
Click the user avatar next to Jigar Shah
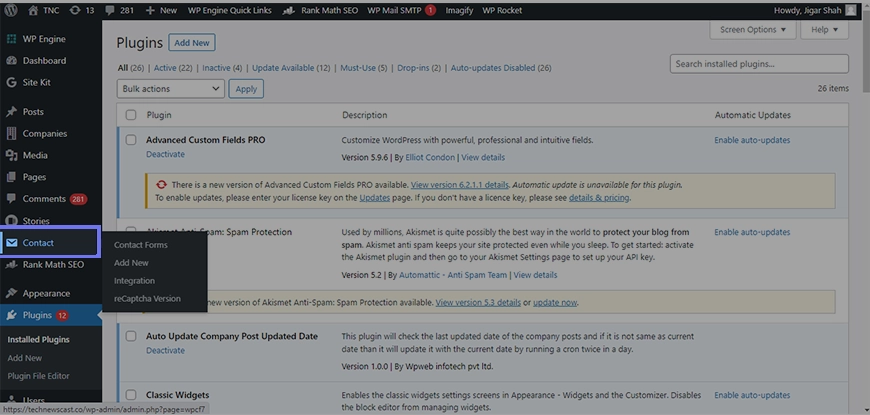851,10
